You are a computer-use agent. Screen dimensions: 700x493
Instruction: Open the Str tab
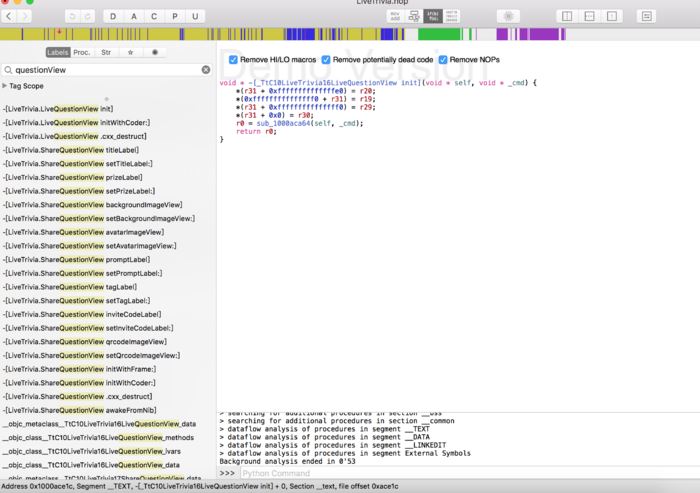tap(106, 52)
